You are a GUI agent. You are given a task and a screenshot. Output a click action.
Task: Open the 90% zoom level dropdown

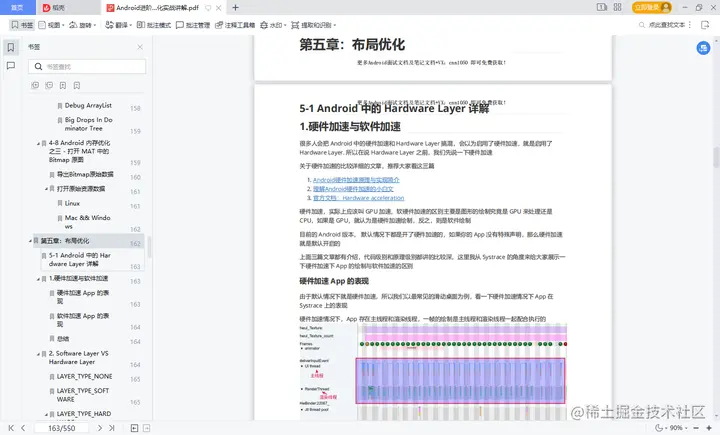[x=678, y=428]
